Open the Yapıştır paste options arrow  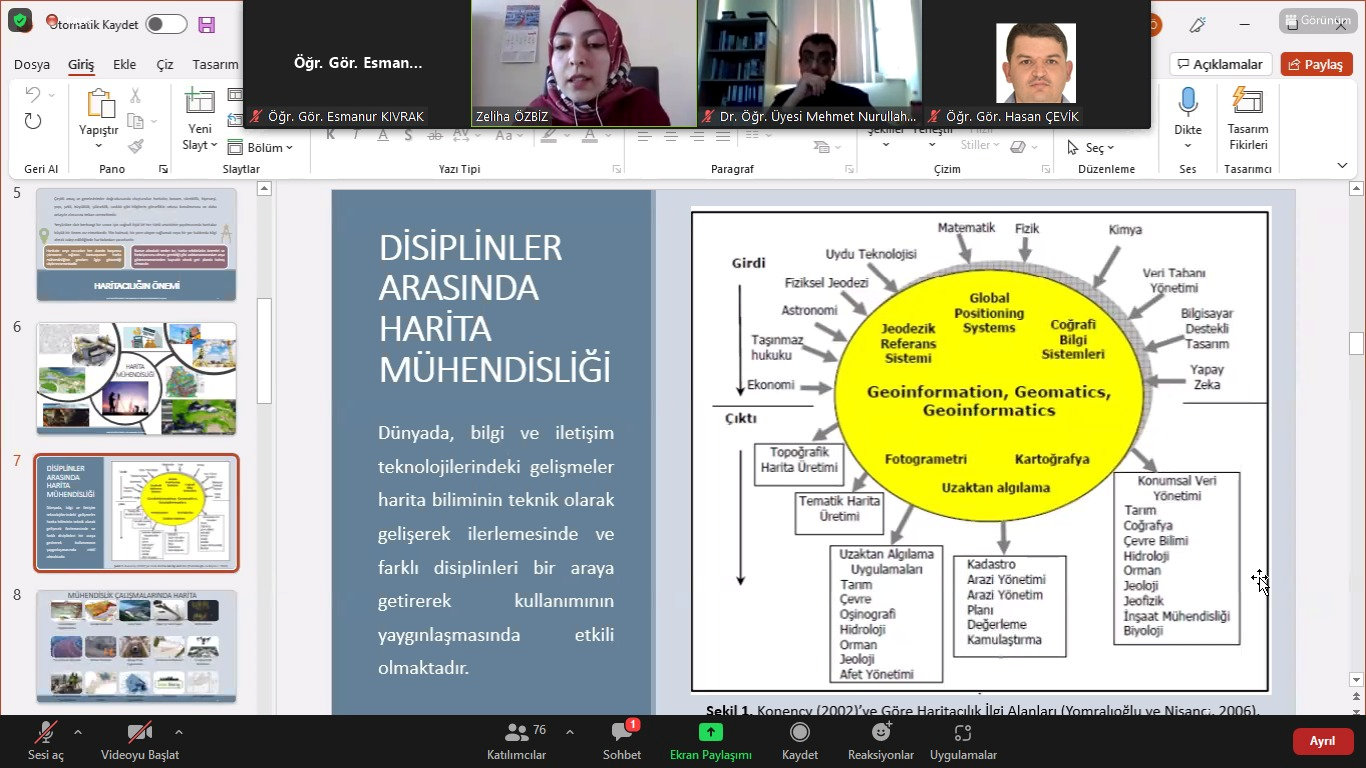(x=99, y=145)
